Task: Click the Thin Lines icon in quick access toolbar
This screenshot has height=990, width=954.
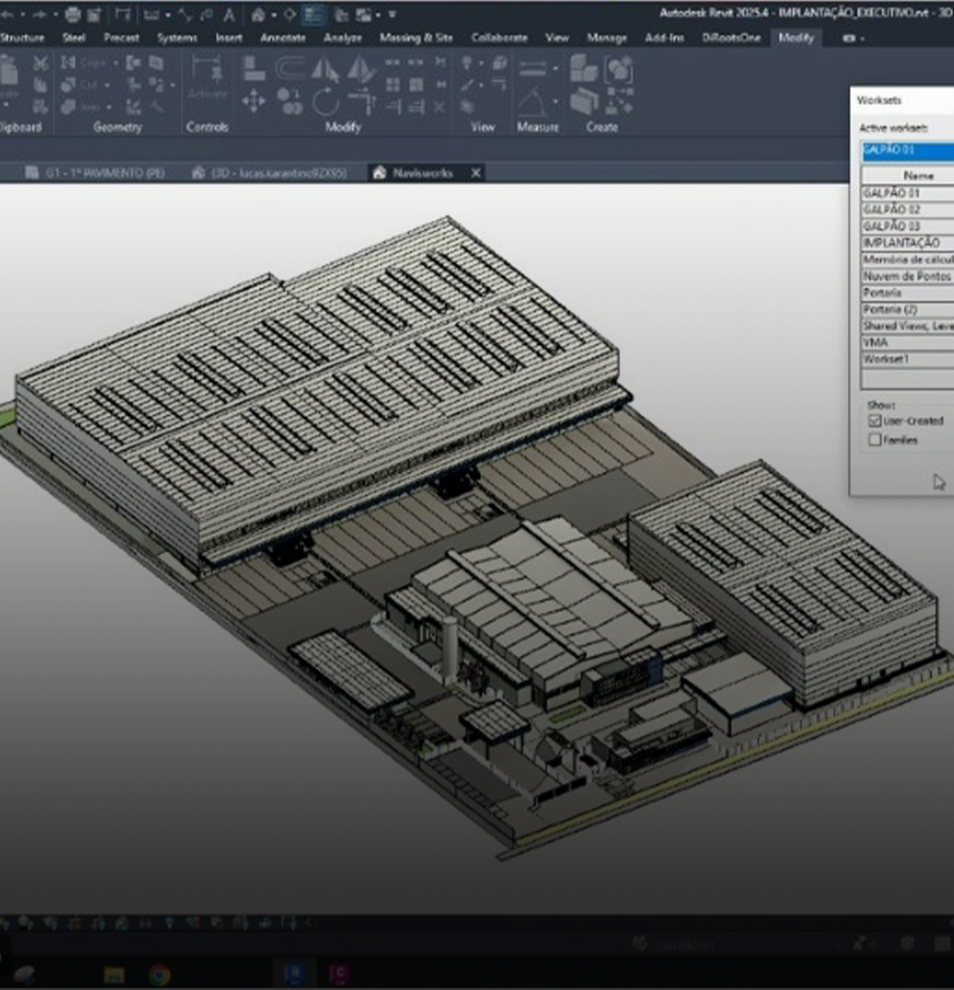Action: point(313,15)
